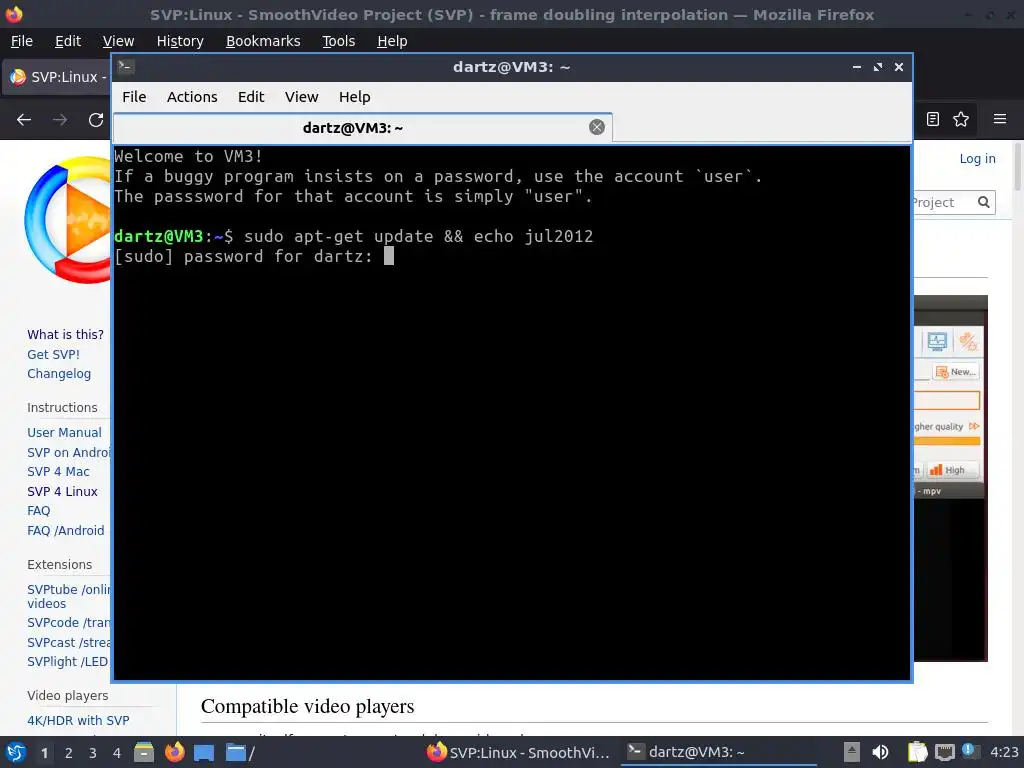This screenshot has width=1024, height=768.
Task: Open the folder icon with slash in the taskbar
Action: tap(240, 752)
